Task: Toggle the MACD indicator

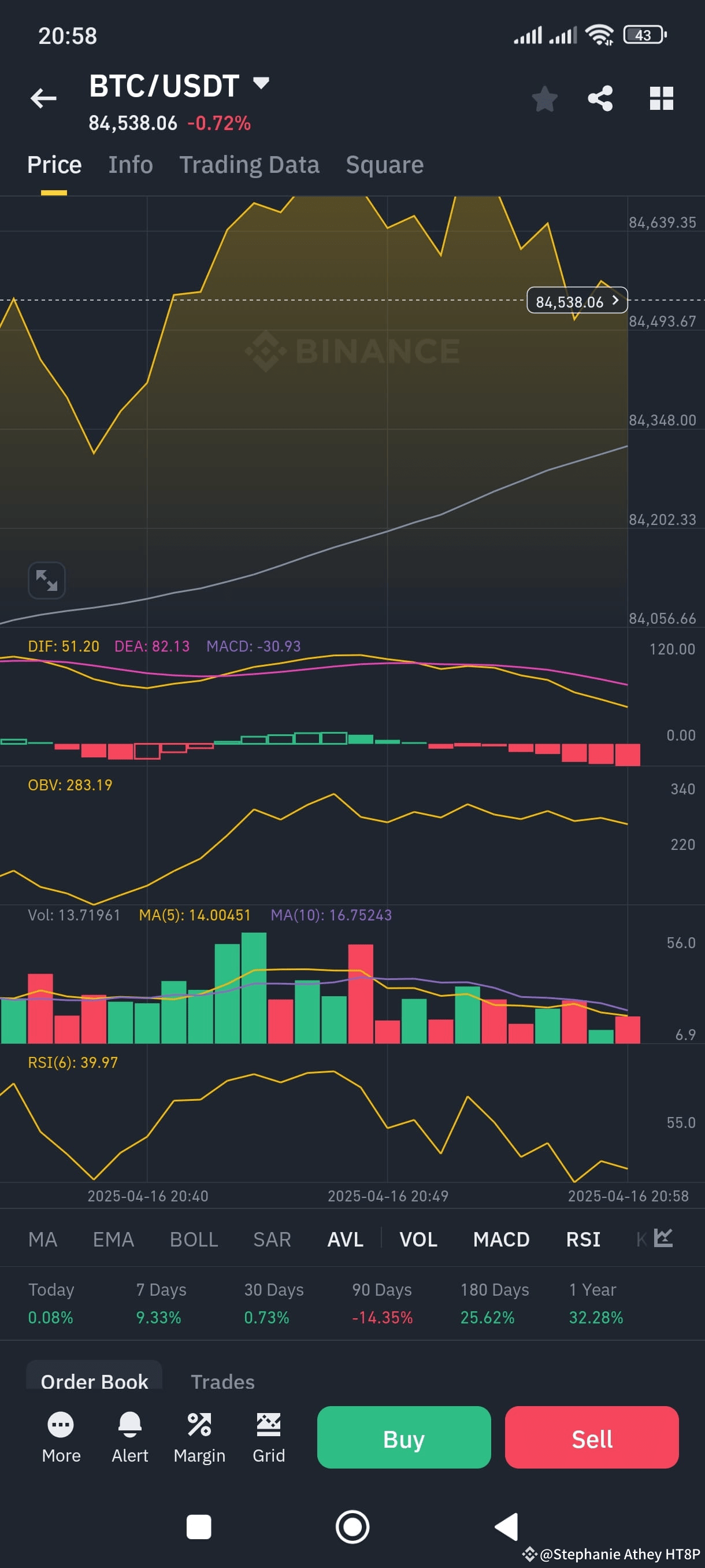Action: [501, 1239]
